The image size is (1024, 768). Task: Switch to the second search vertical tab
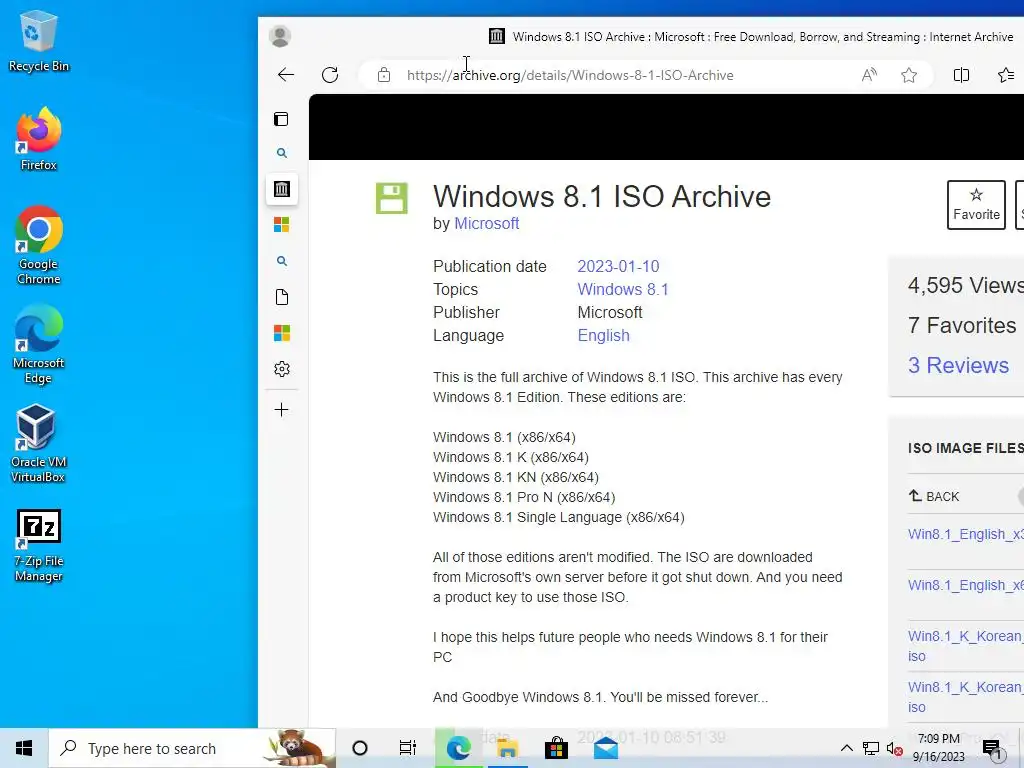point(281,261)
